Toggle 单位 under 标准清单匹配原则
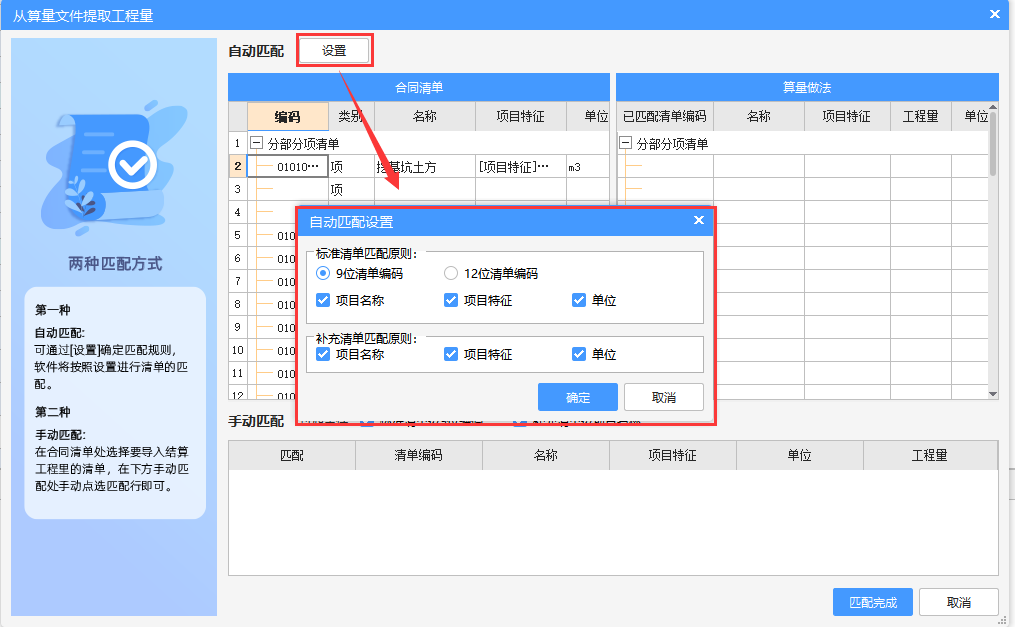Viewport: 1015px width, 627px height. 579,300
